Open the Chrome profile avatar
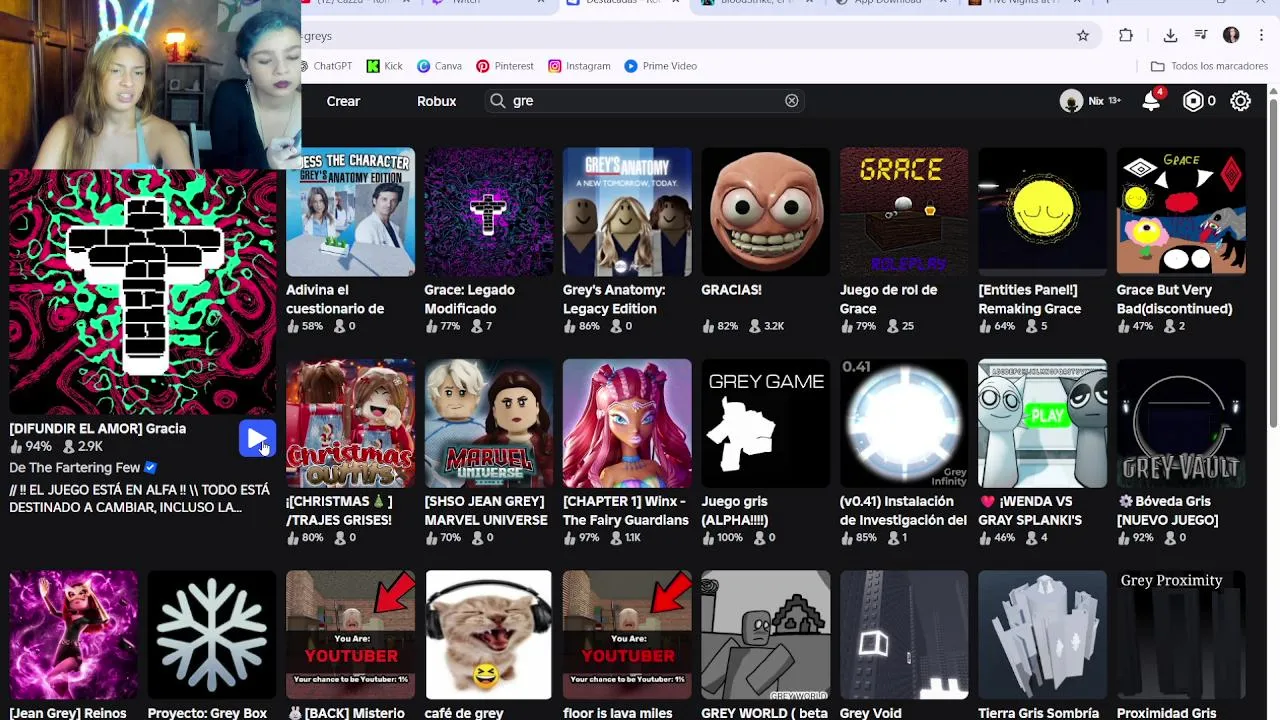This screenshot has width=1280, height=720. 1231,36
